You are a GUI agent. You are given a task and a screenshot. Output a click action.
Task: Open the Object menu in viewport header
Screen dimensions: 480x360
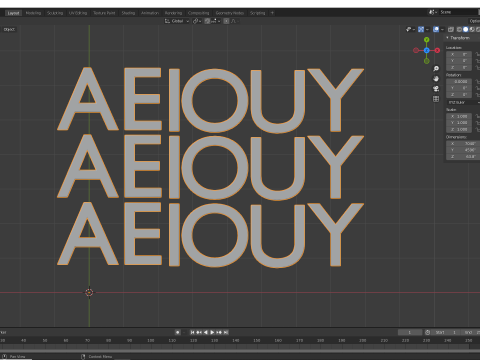(x=9, y=29)
